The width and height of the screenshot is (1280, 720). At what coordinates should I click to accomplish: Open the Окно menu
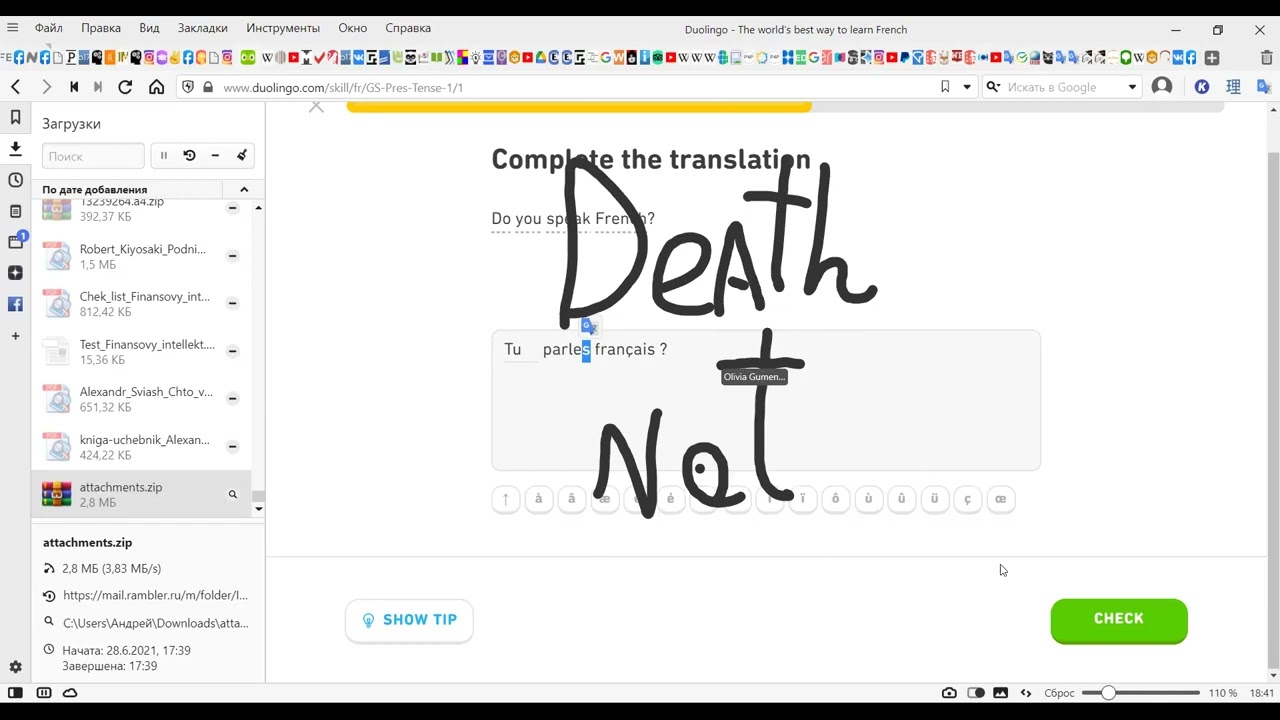(352, 28)
